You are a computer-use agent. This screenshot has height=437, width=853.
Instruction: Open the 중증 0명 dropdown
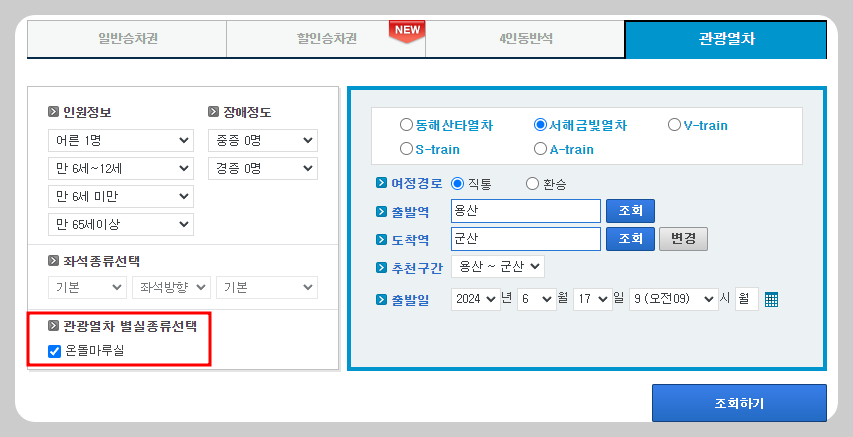pos(263,140)
